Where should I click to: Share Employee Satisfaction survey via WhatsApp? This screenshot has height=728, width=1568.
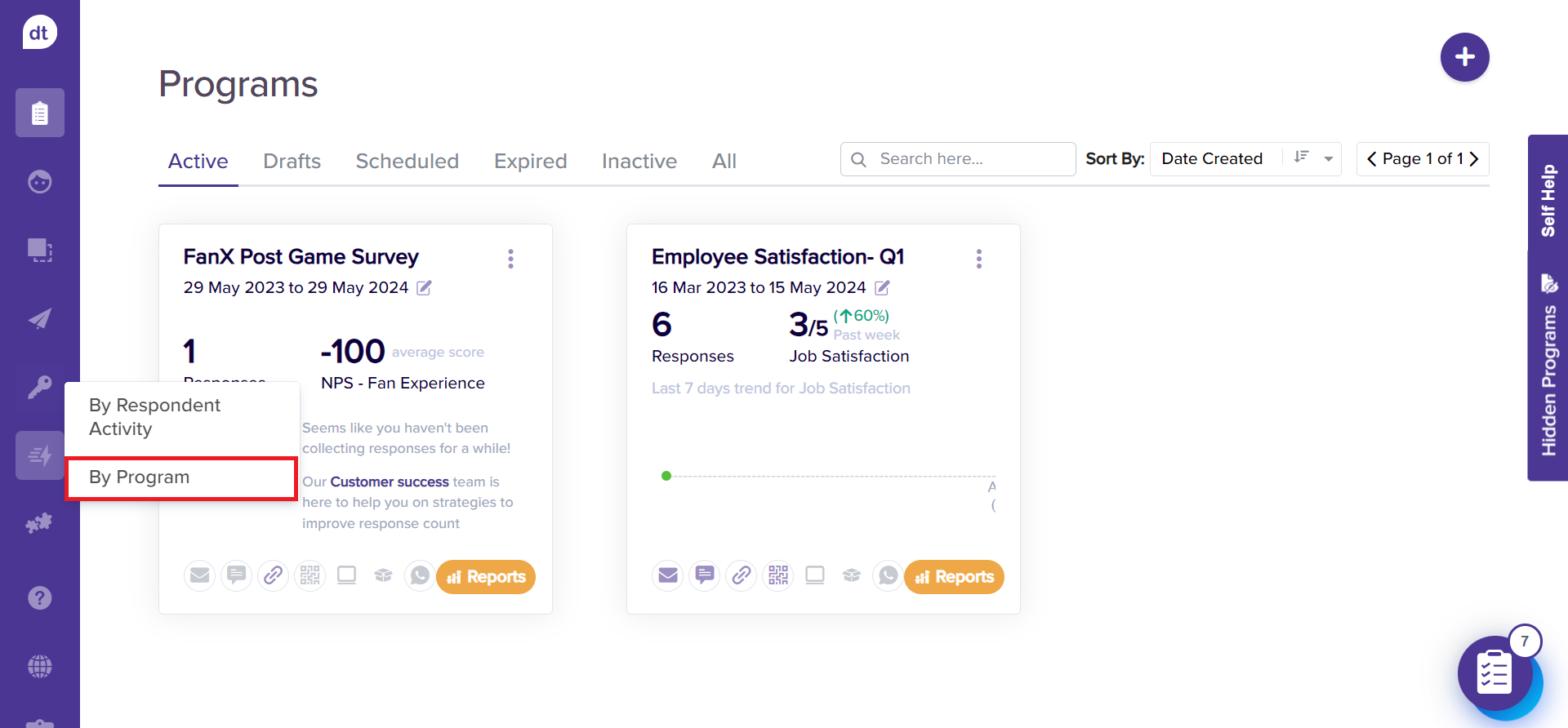click(x=888, y=576)
